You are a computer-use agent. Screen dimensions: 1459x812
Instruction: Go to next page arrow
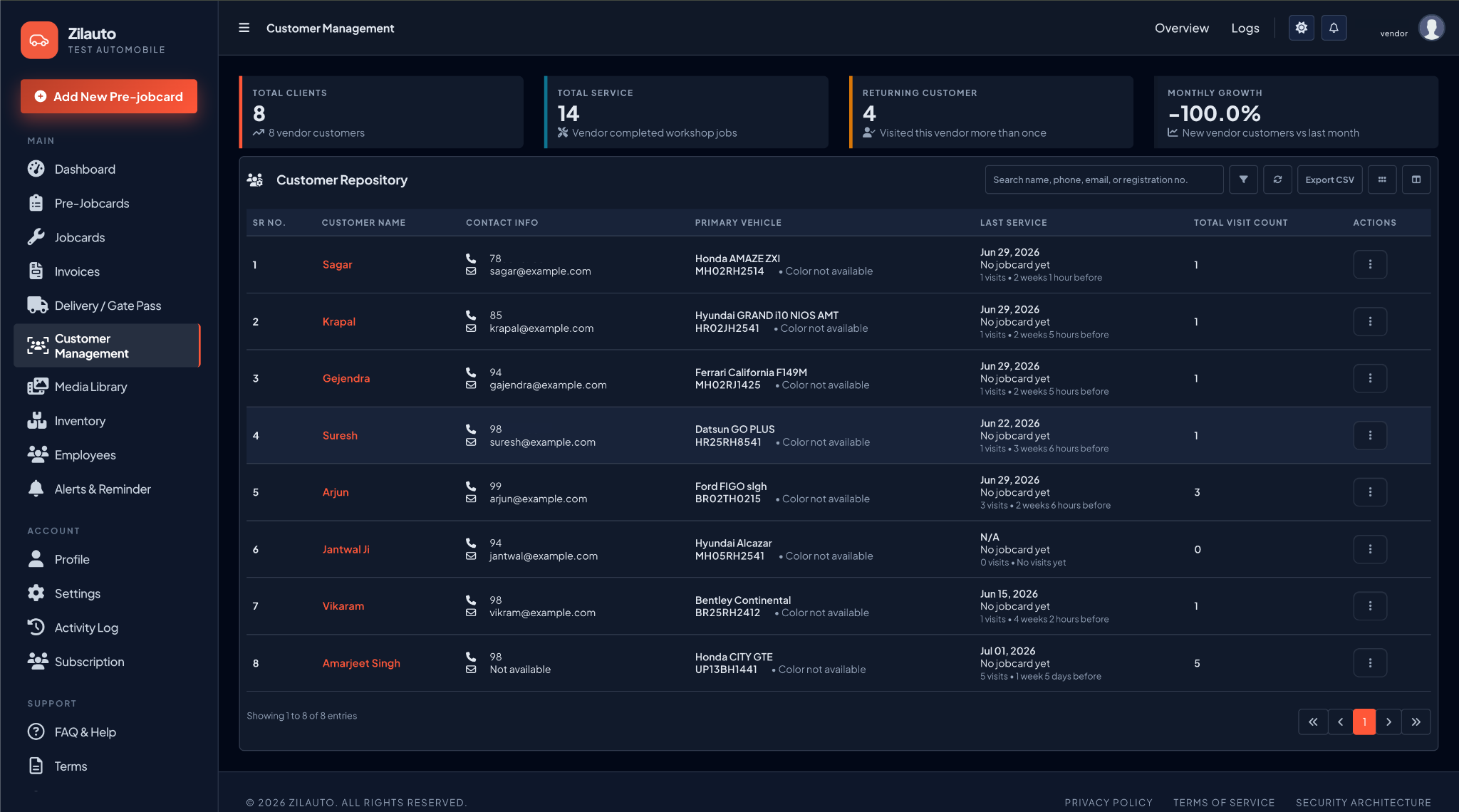[1388, 722]
